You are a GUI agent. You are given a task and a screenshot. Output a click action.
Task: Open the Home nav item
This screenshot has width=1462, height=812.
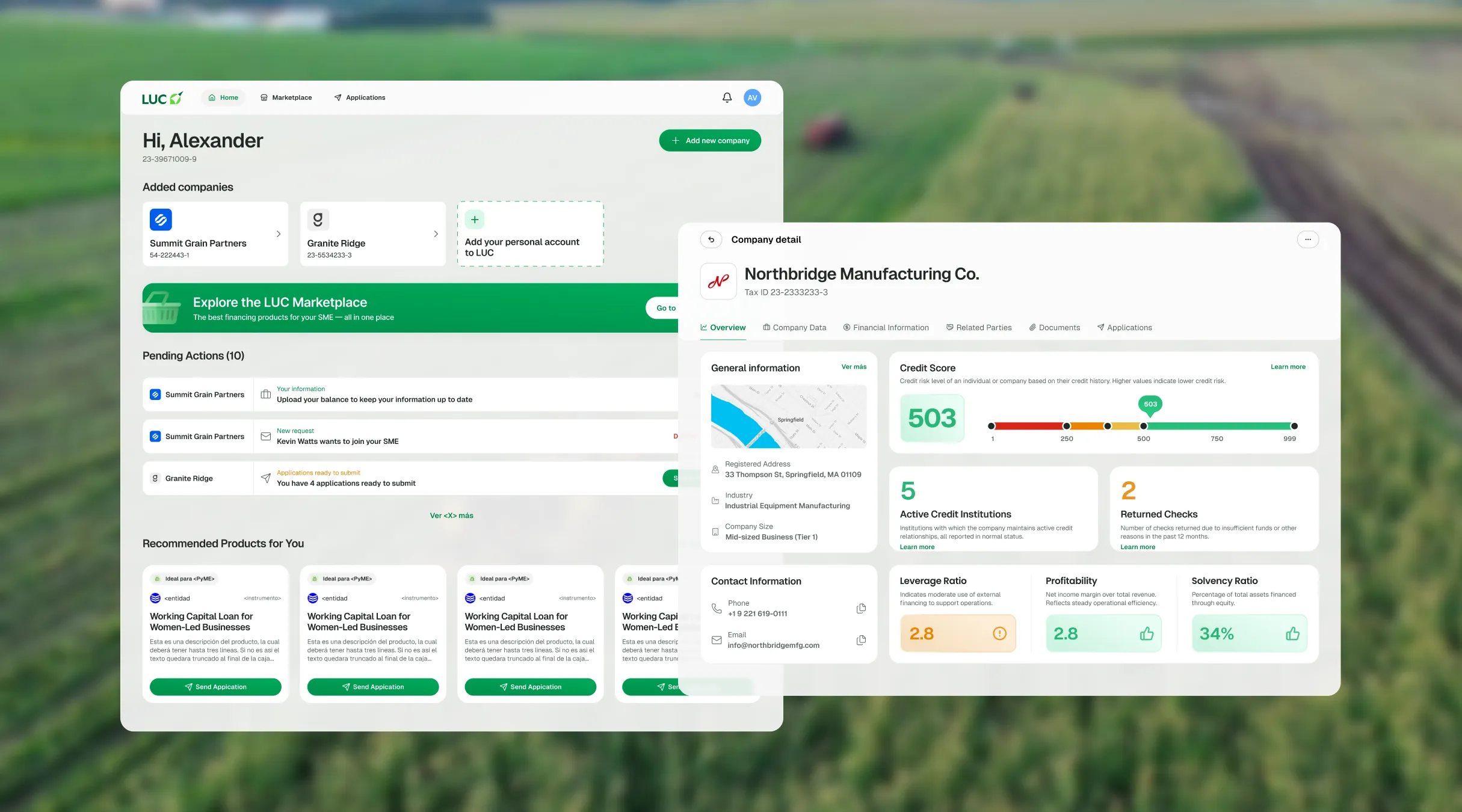[x=223, y=97]
